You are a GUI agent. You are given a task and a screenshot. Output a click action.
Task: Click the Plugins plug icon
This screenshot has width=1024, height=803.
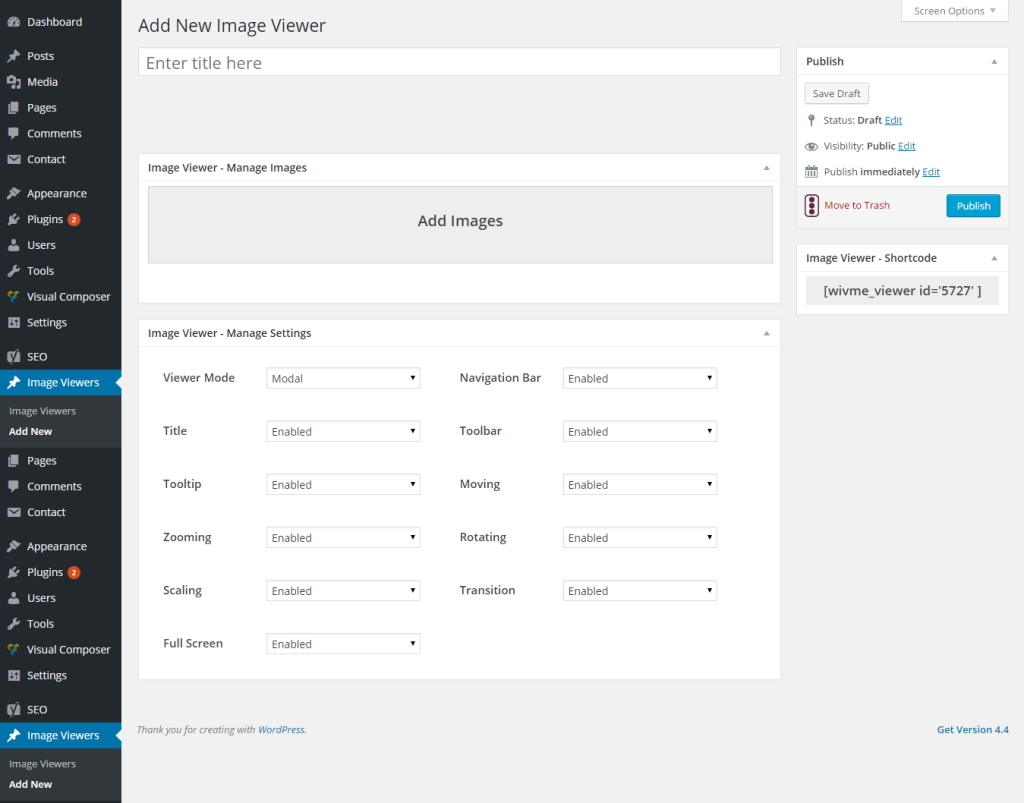14,218
